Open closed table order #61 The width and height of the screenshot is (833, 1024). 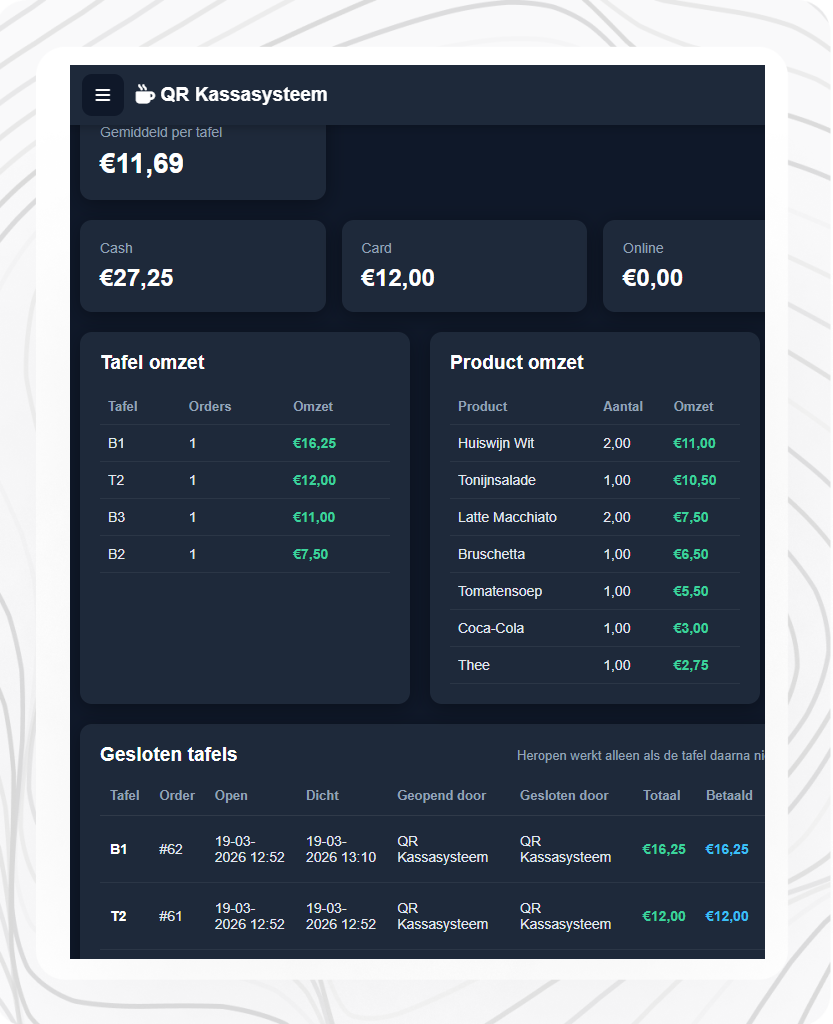pyautogui.click(x=171, y=916)
